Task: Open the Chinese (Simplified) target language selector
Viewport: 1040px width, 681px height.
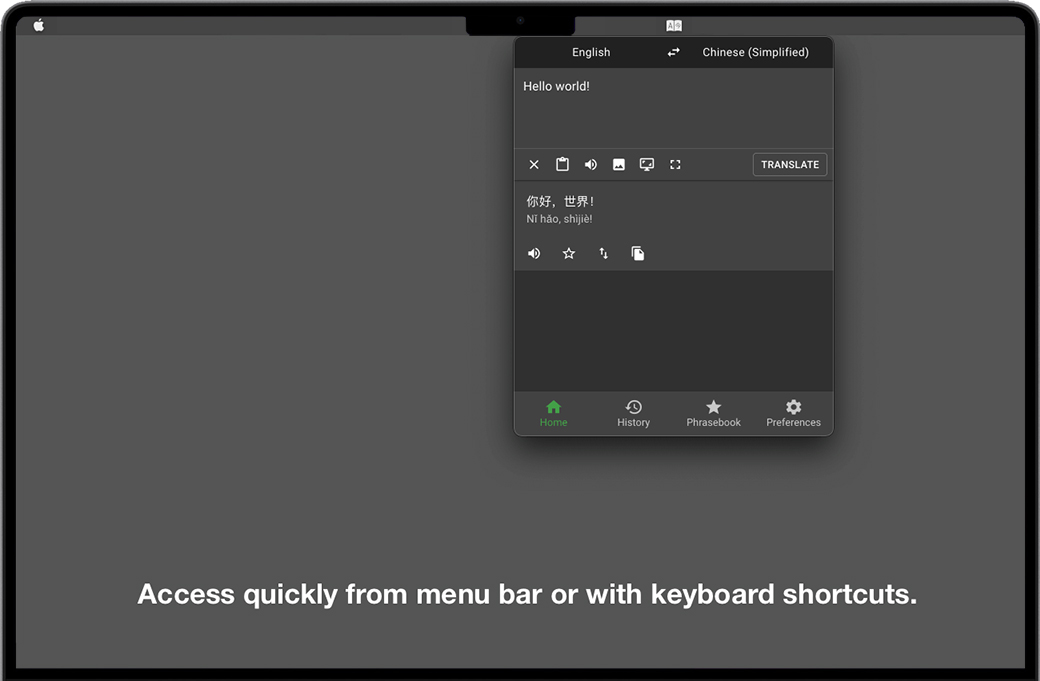Action: point(755,53)
